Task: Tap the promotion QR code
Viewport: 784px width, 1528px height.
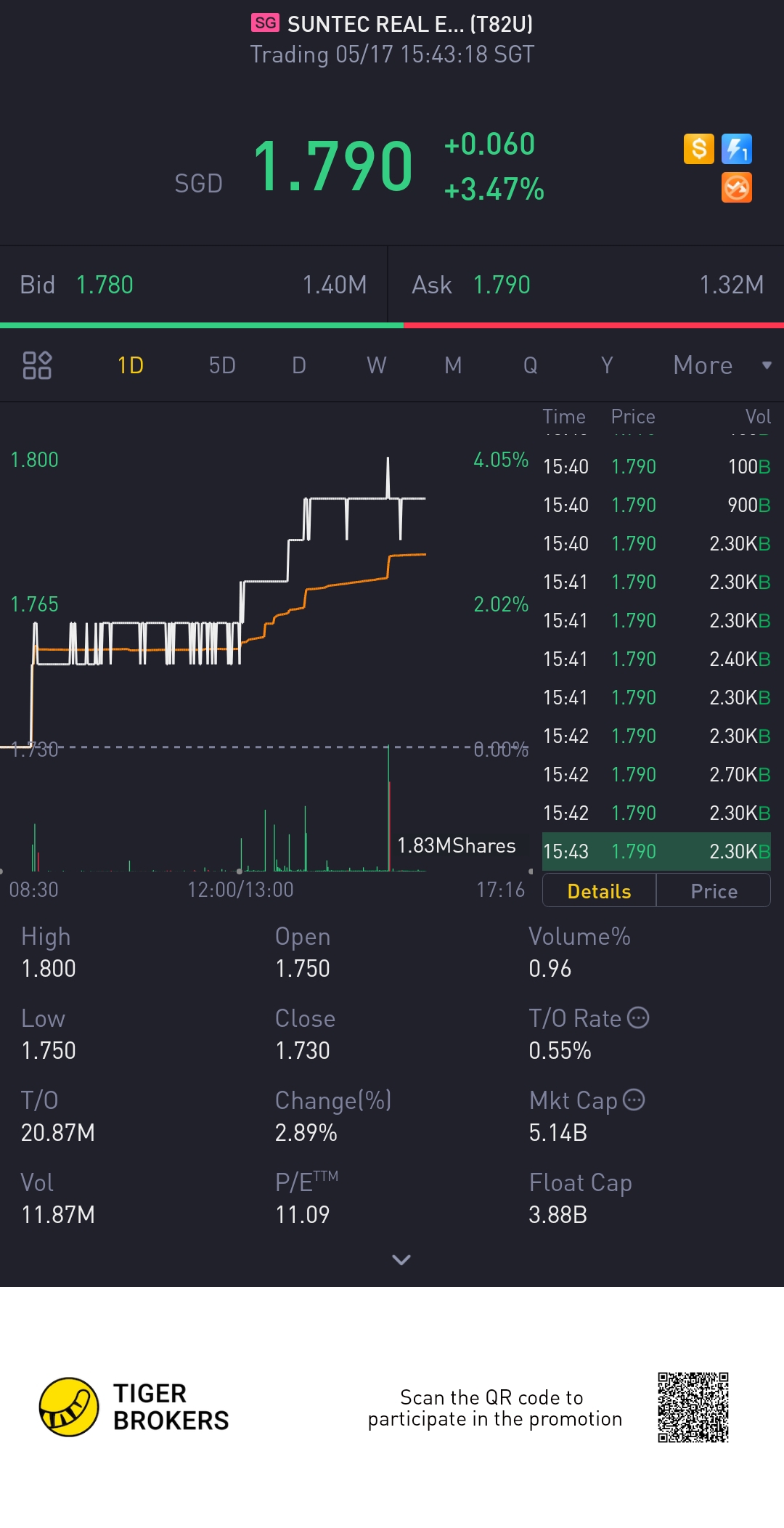Action: click(693, 1407)
